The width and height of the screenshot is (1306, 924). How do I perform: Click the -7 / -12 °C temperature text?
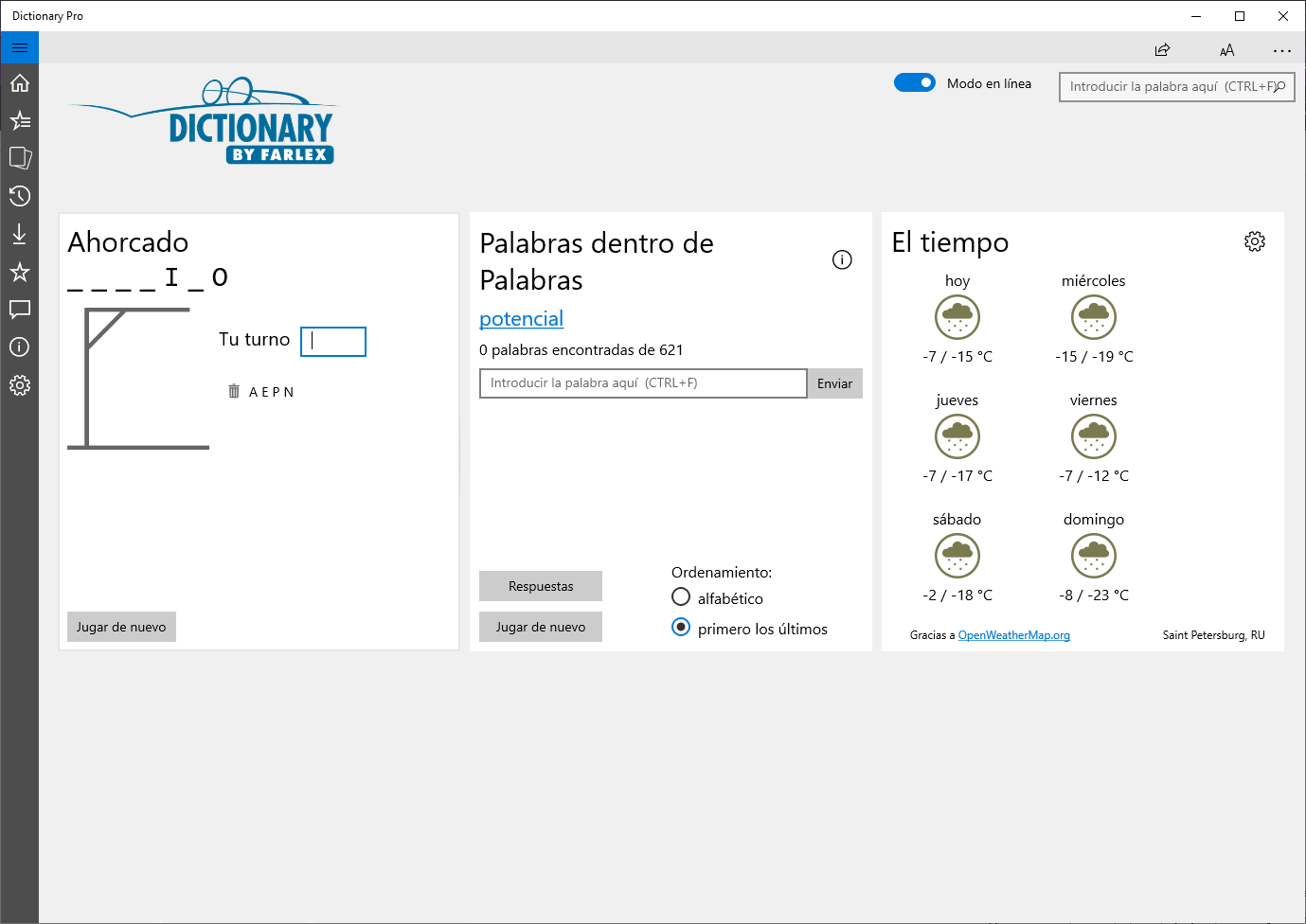pos(1094,476)
